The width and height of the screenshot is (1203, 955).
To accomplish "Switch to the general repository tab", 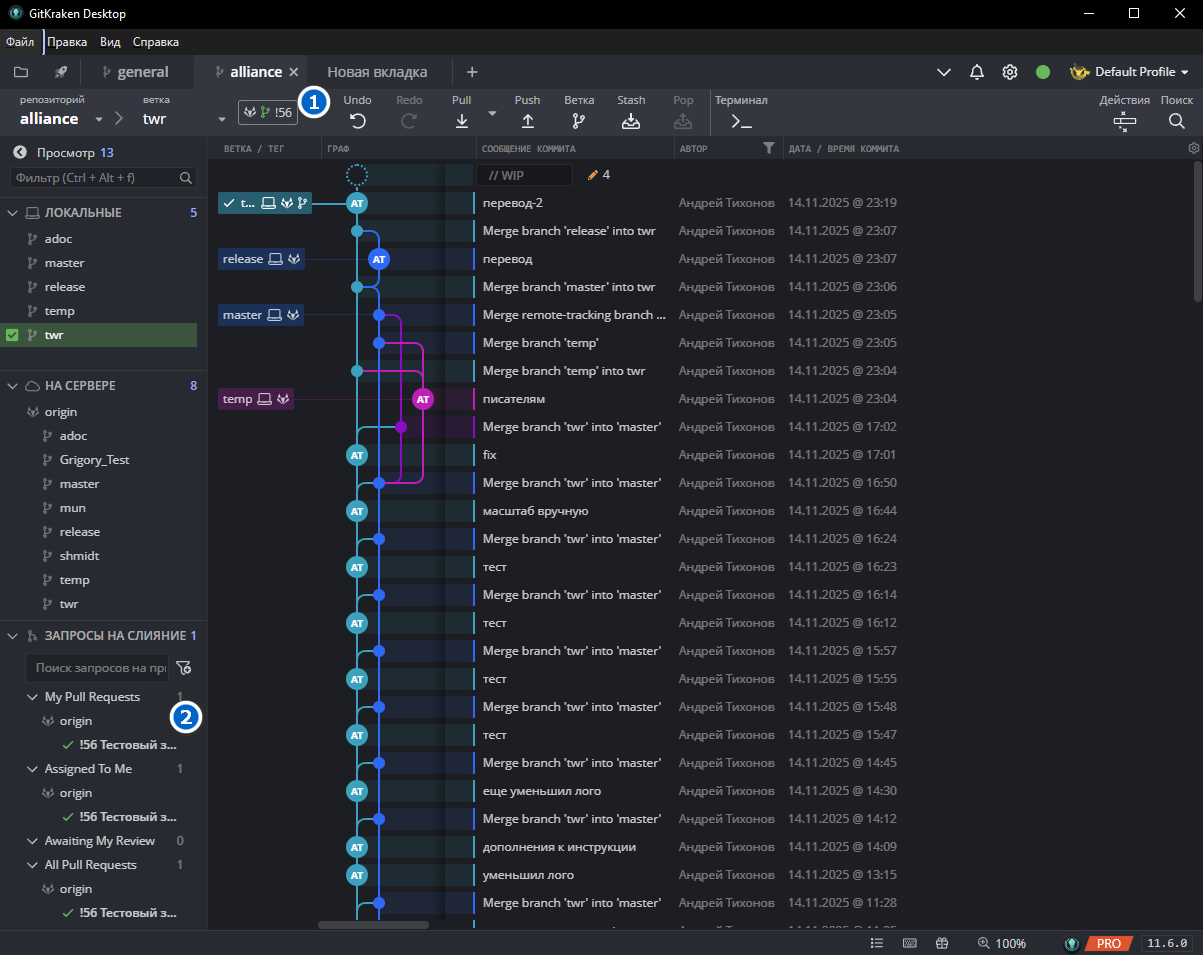I will pyautogui.click(x=138, y=71).
